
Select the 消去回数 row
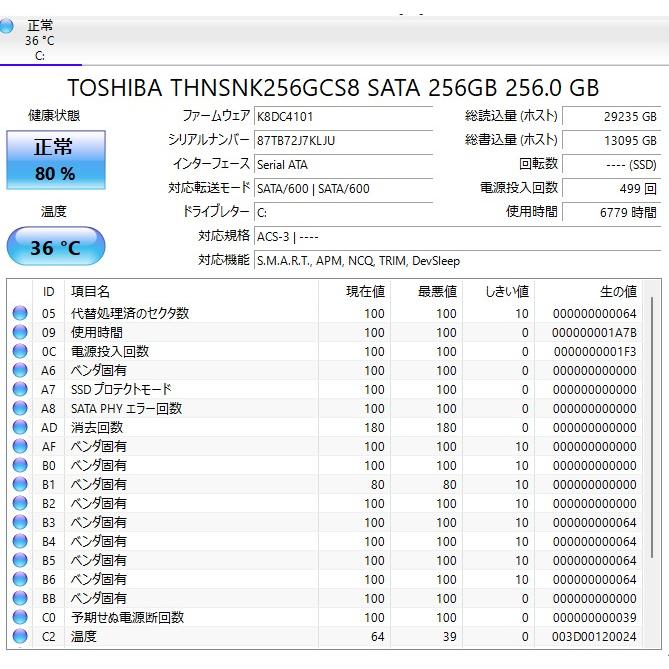[x=325, y=427]
